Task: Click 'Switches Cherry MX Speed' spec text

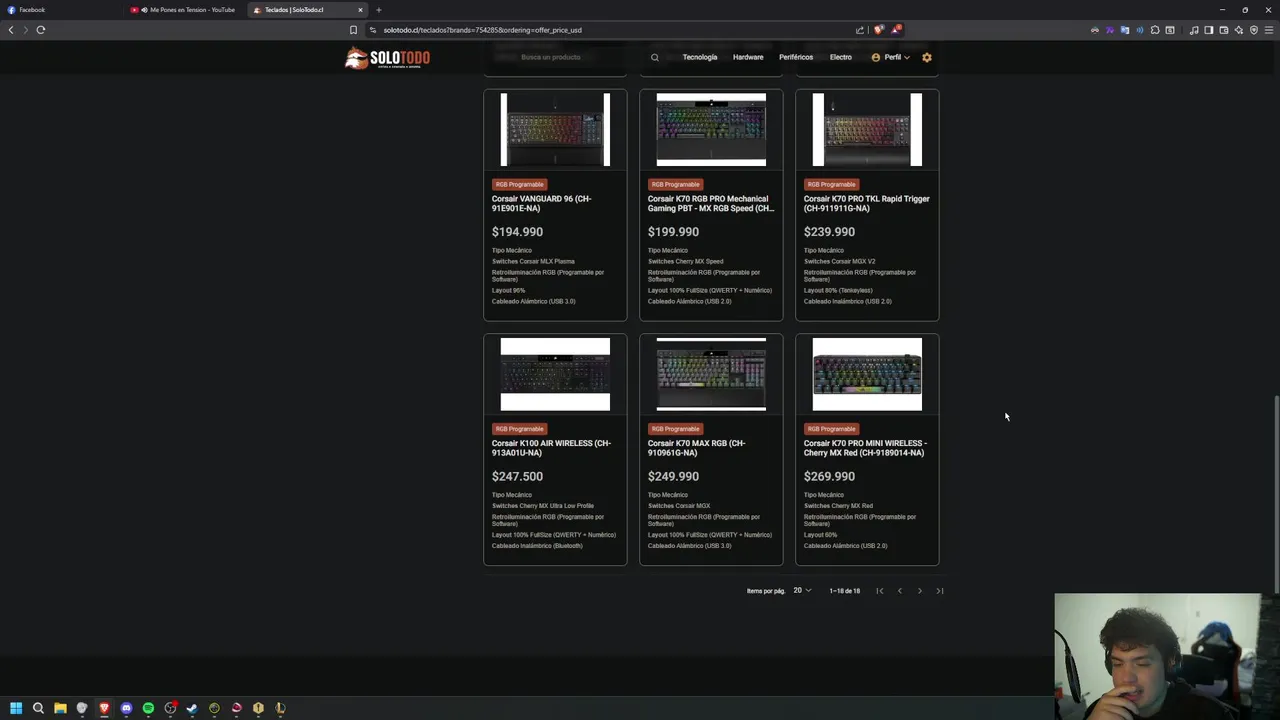Action: click(x=685, y=261)
